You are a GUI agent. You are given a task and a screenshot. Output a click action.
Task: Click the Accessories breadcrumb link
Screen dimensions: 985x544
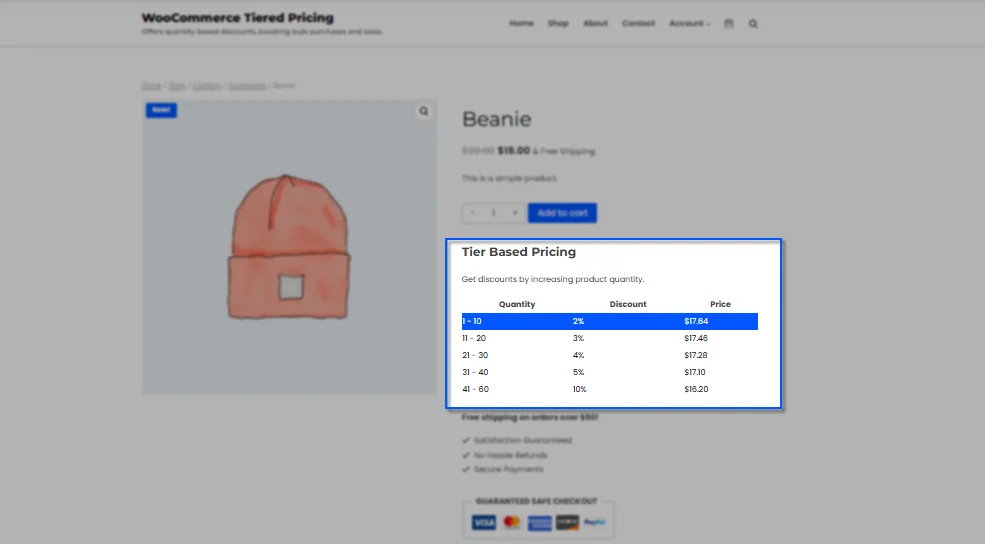pyautogui.click(x=247, y=85)
